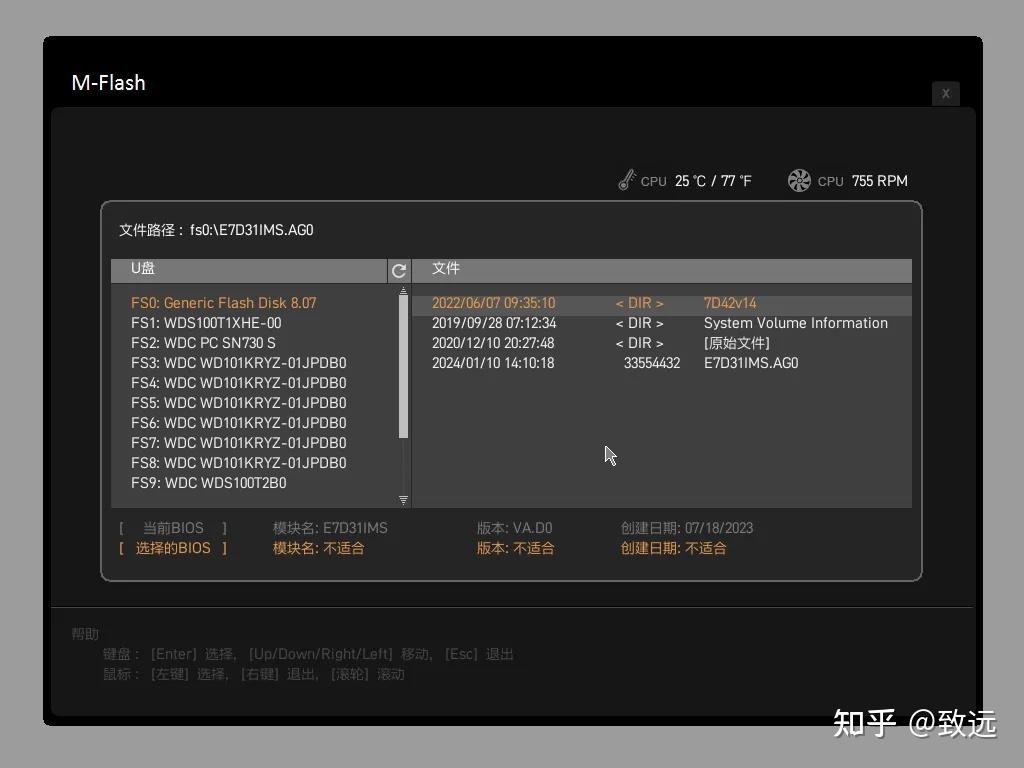Open the 7D42v14 directory
This screenshot has width=1024, height=768.
click(729, 302)
